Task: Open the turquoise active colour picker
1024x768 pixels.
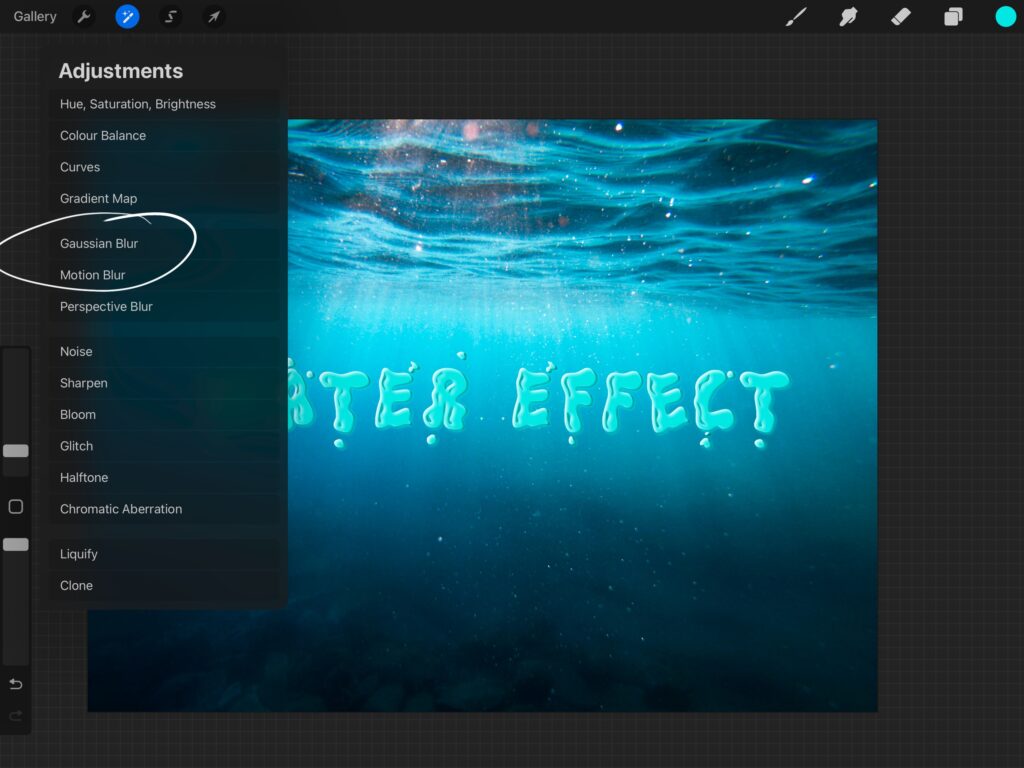Action: pos(1005,17)
